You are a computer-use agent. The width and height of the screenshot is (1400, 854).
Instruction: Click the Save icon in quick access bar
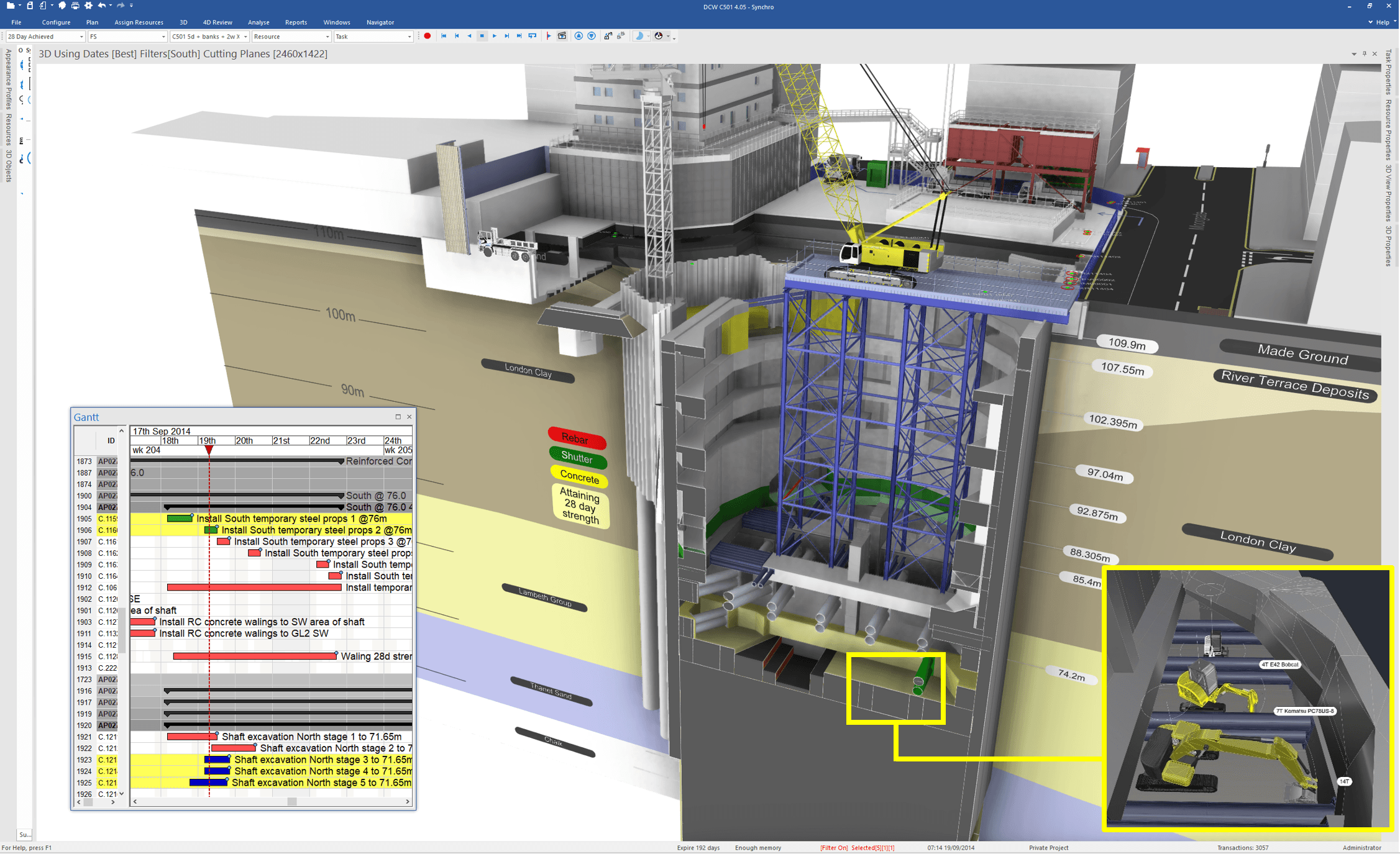point(30,6)
